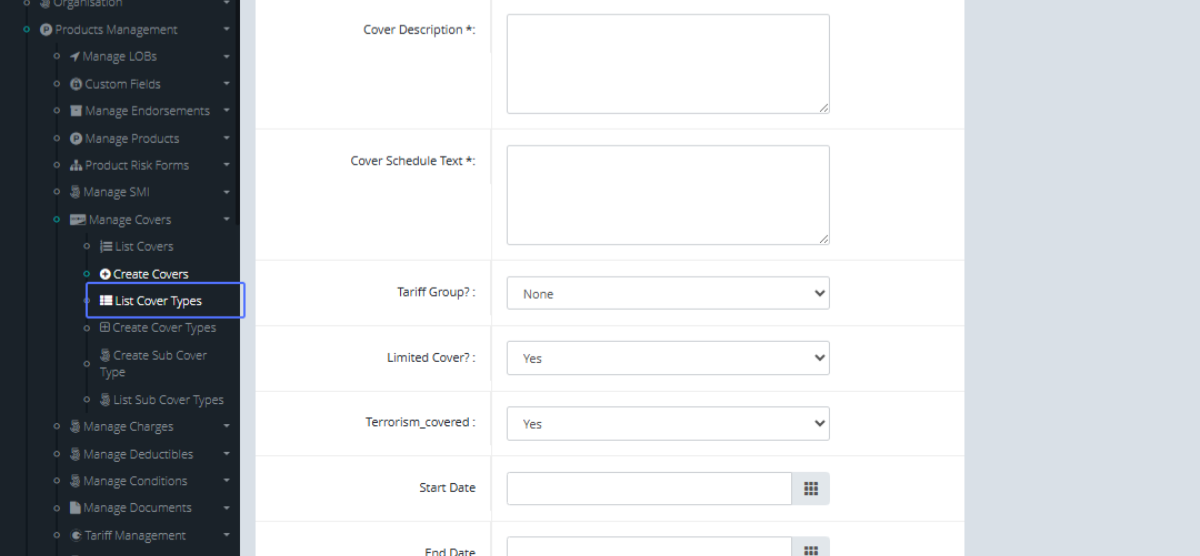Click the Create Cover Types plus-square icon
This screenshot has width=1200, height=556.
click(105, 328)
